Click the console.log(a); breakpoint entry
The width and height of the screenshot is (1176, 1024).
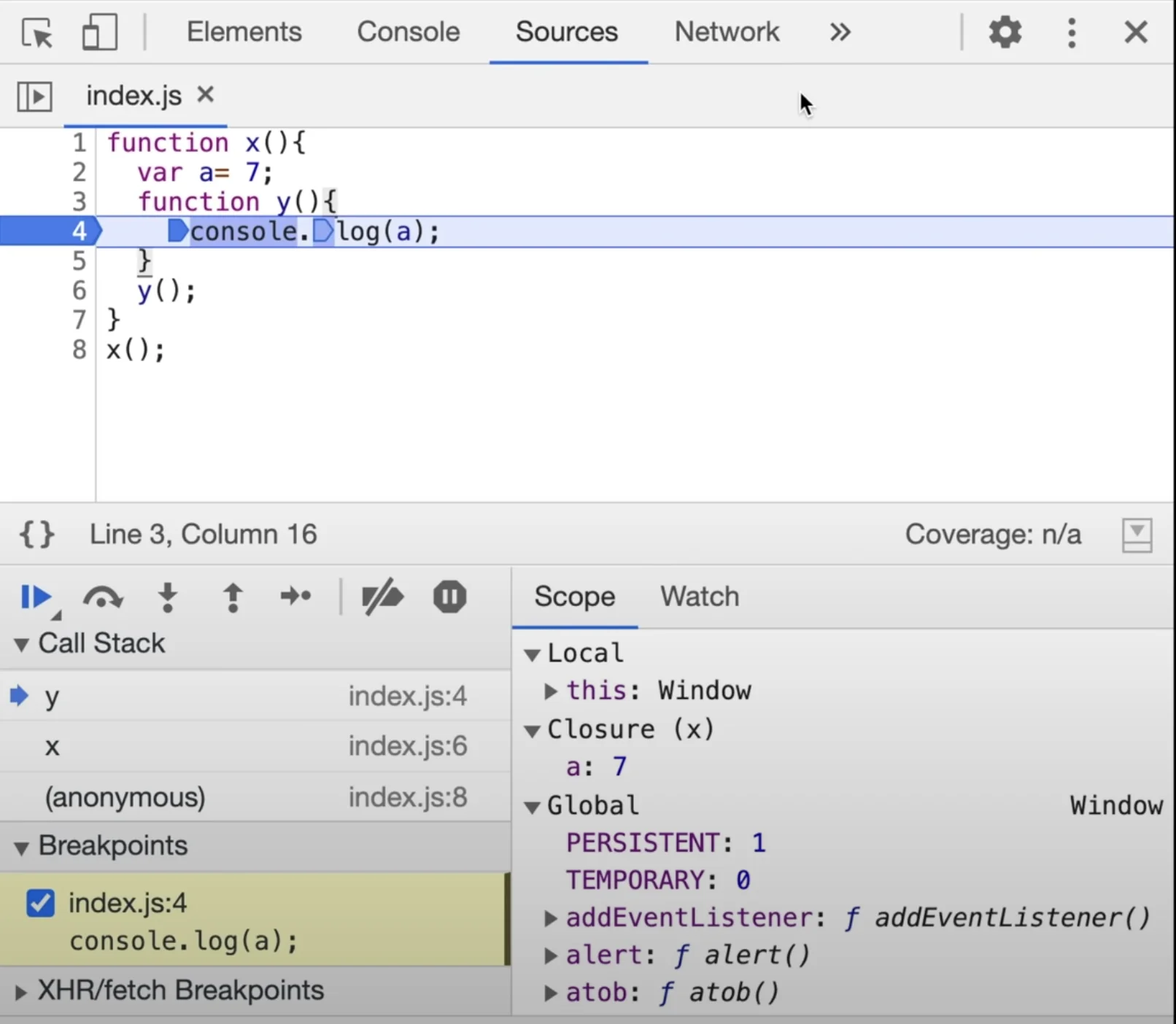(x=184, y=942)
